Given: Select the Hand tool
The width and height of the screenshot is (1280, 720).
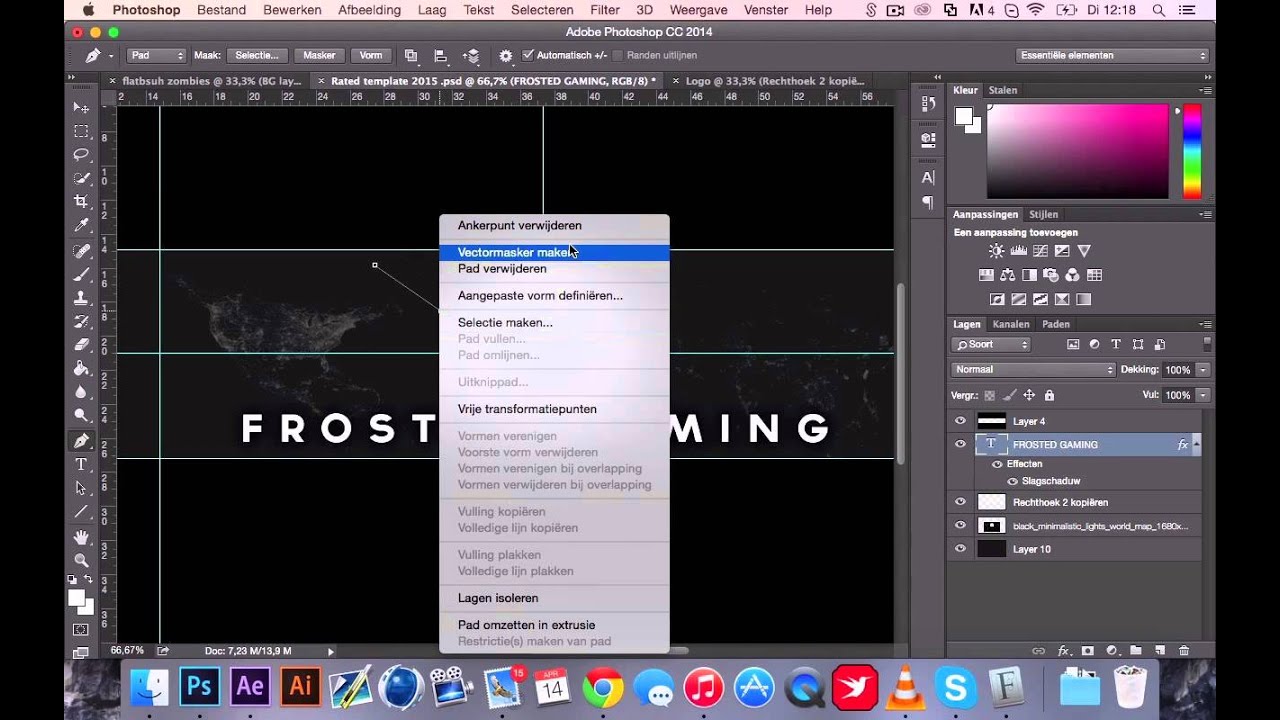Looking at the screenshot, I should coord(81,536).
